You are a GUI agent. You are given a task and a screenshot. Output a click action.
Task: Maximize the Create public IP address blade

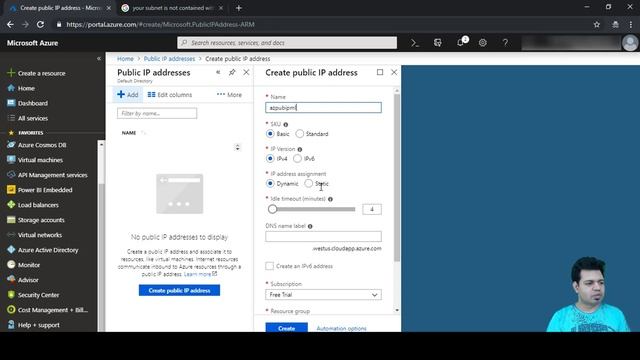(x=380, y=72)
